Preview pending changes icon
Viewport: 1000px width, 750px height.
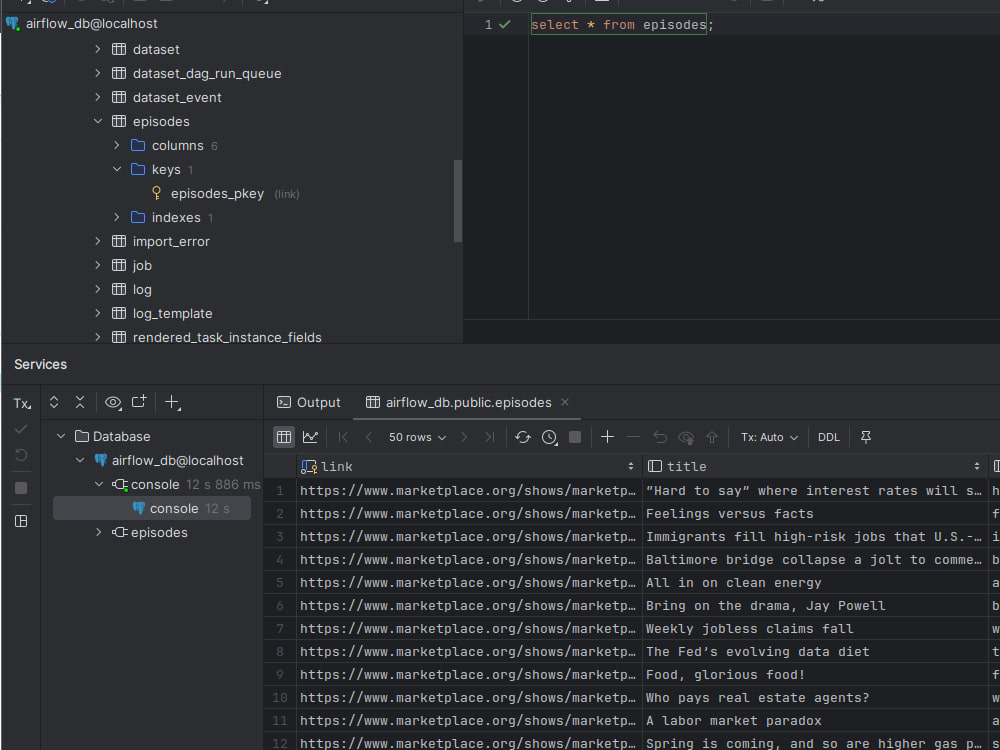click(x=686, y=437)
